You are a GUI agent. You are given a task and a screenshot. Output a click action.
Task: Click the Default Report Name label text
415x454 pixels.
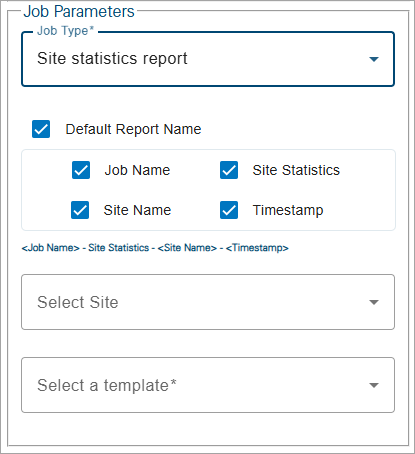[x=133, y=129]
